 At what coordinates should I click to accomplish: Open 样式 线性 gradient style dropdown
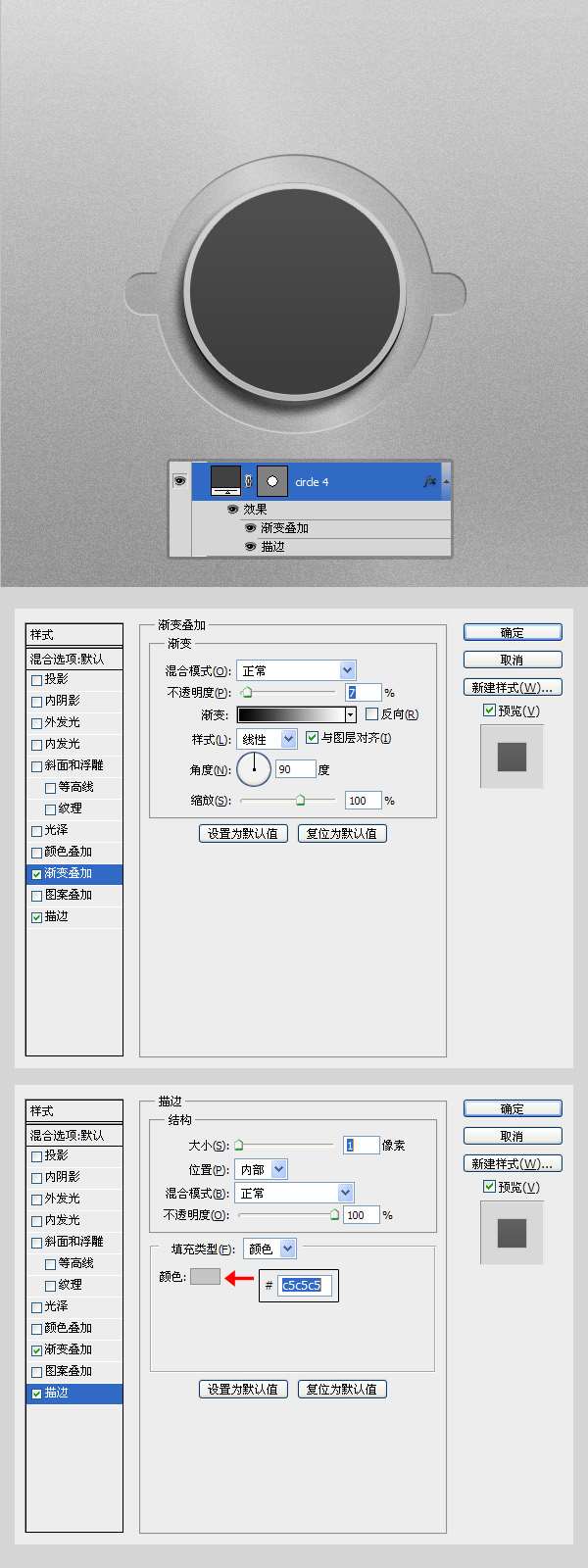[x=269, y=739]
